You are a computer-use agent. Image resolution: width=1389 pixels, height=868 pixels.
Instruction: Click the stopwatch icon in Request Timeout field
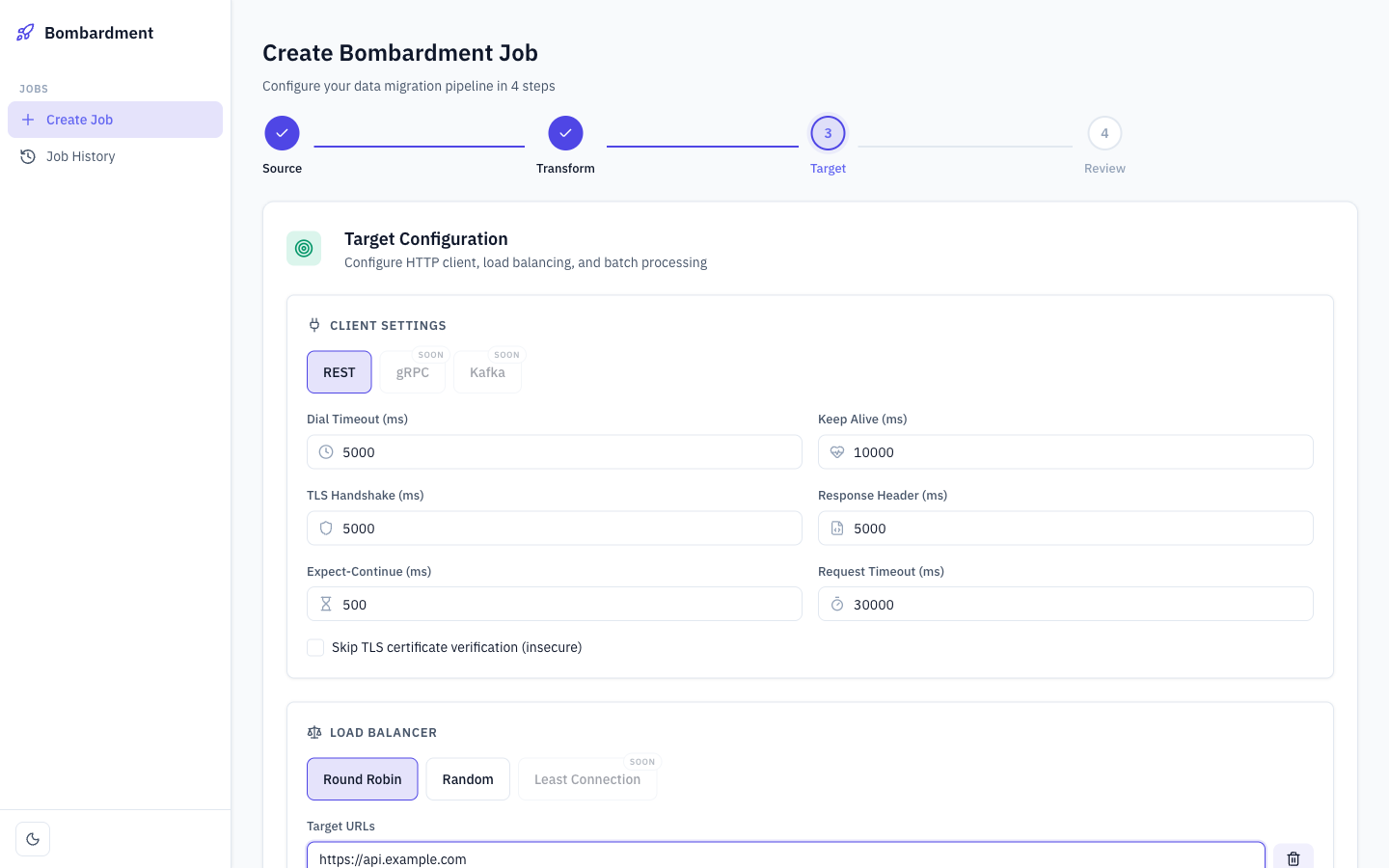point(837,604)
